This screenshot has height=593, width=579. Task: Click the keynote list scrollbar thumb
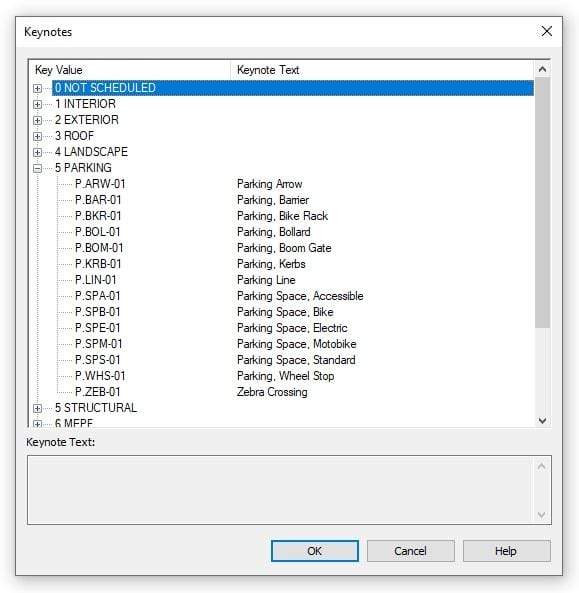(542, 203)
